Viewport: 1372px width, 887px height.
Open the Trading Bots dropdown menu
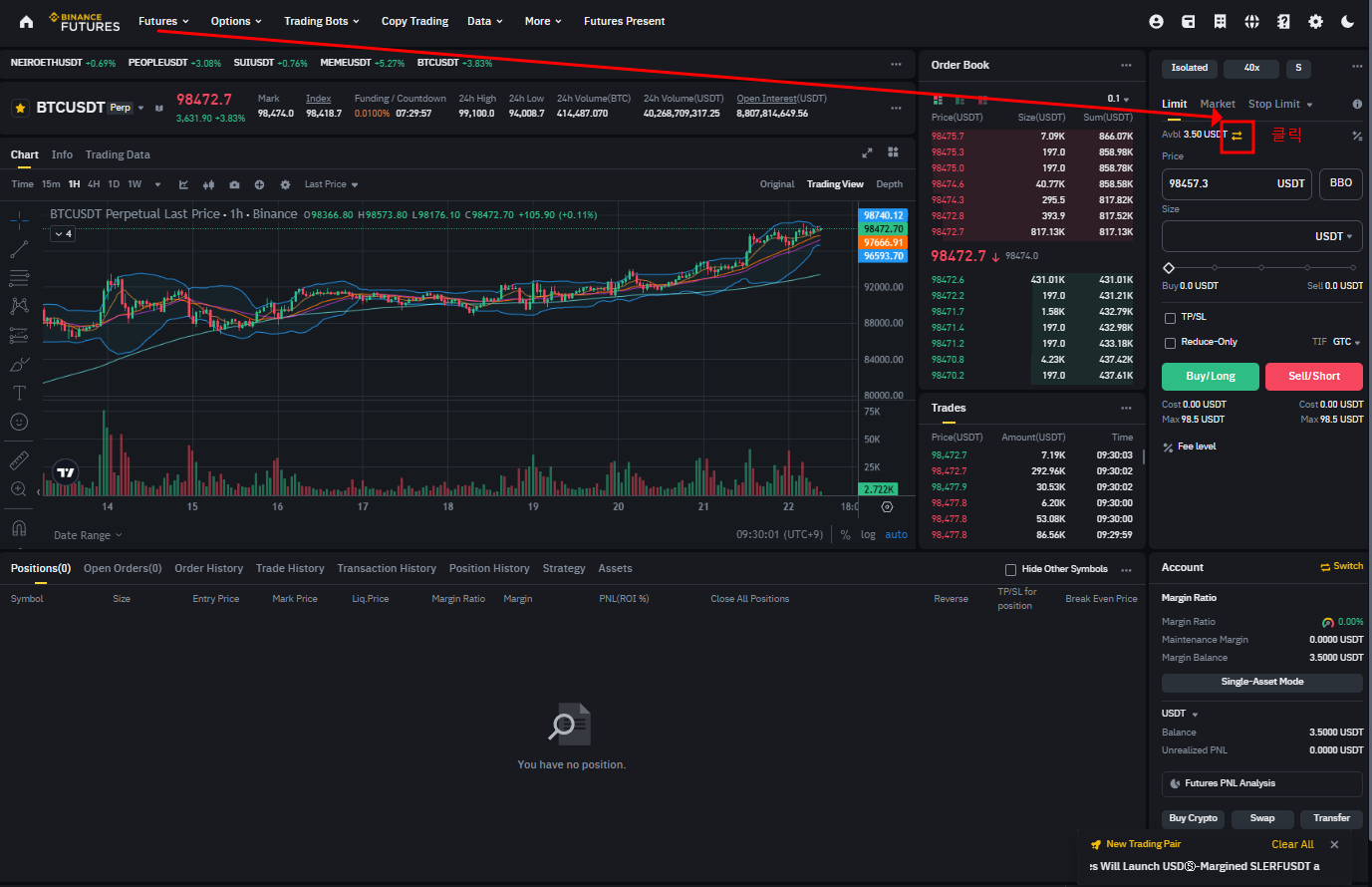click(322, 21)
